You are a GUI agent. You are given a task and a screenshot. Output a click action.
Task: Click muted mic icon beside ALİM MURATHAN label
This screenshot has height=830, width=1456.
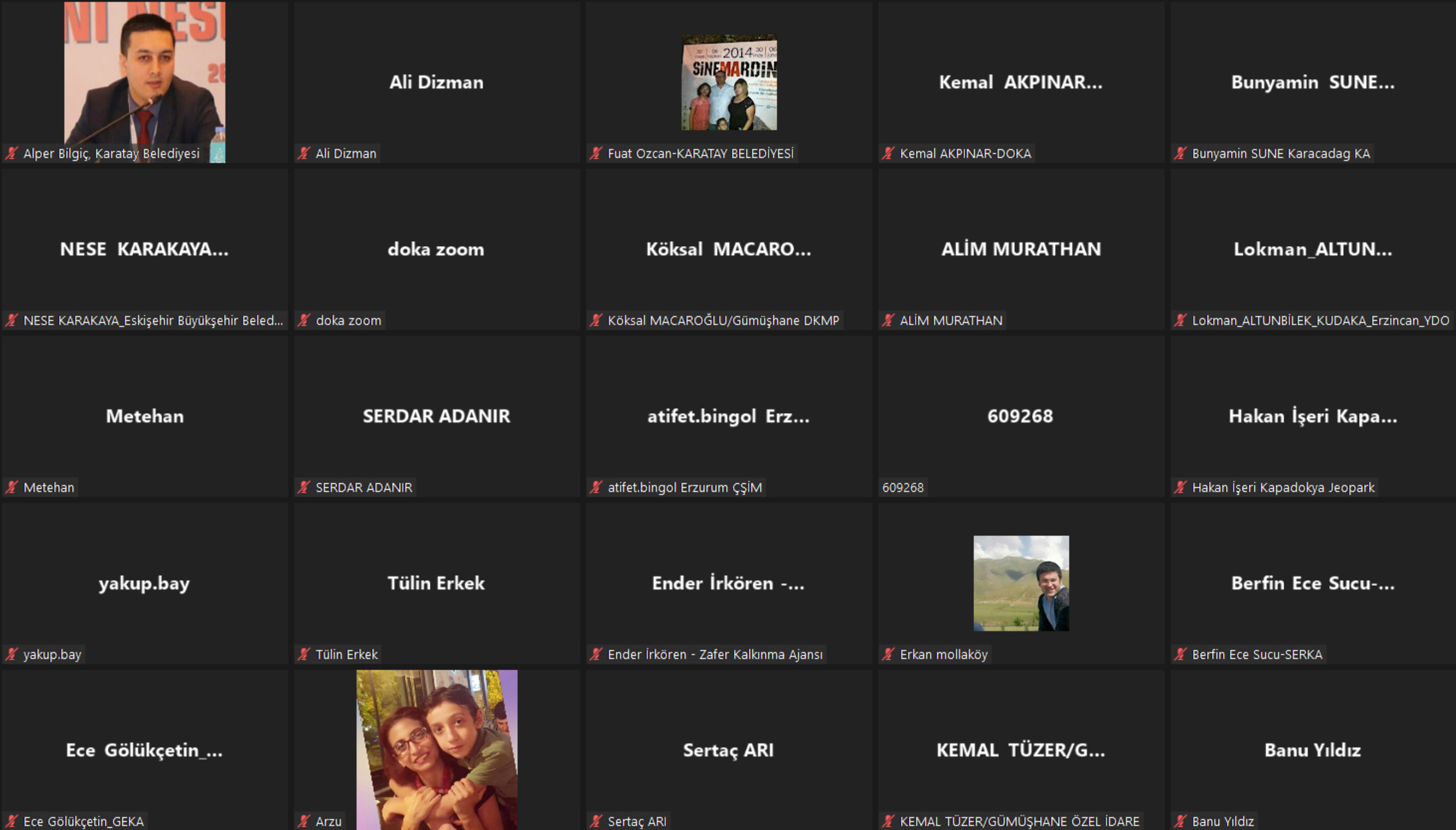click(888, 320)
